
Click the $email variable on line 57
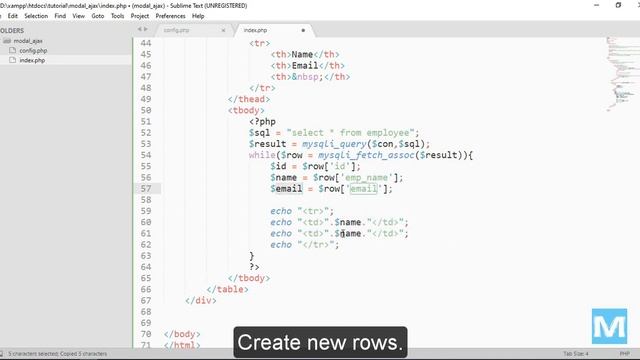pyautogui.click(x=286, y=189)
